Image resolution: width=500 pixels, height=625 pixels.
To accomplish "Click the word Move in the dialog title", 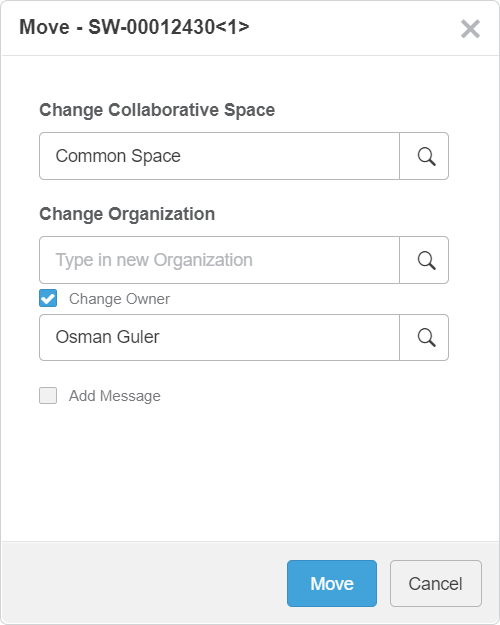I will coord(44,28).
